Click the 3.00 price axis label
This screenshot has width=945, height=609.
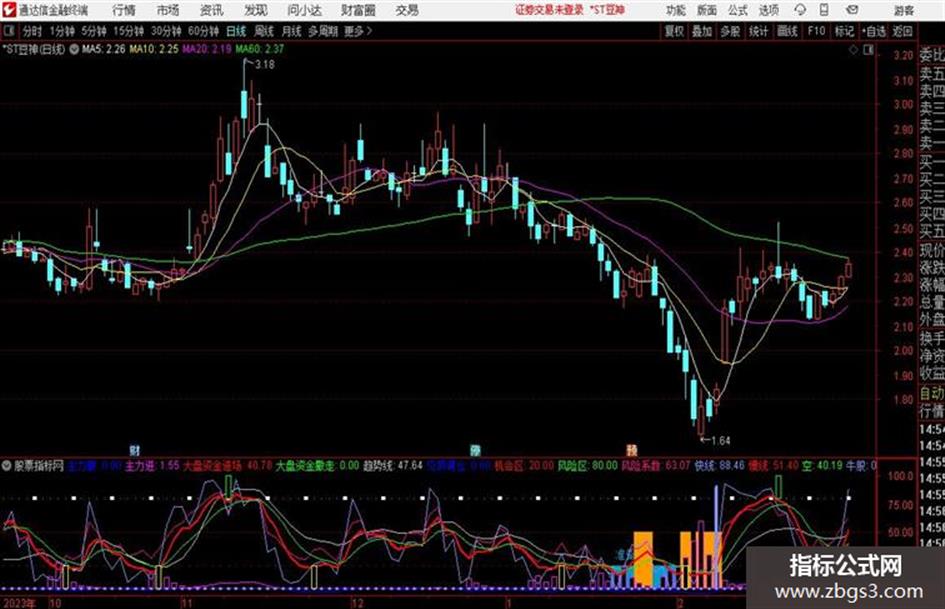903,104
